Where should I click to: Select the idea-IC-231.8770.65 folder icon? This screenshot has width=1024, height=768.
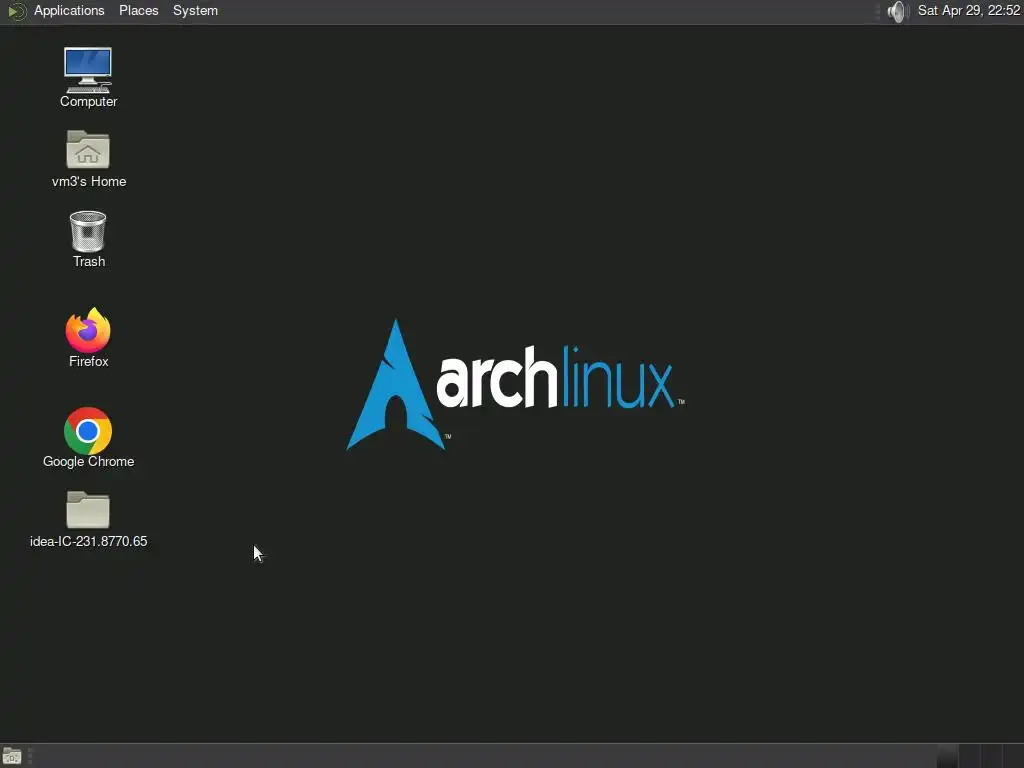[88, 519]
